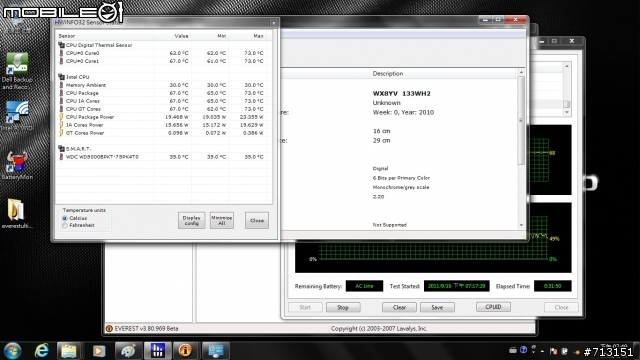Click '6 Bits per Primary Color' text
Screen dimensions: 640x360
(x=401, y=178)
